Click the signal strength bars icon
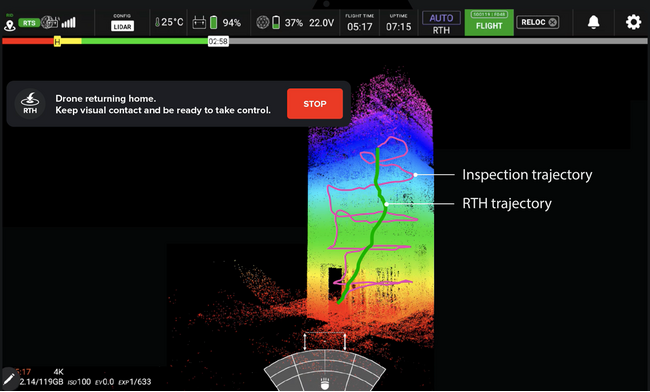650x392 pixels. pos(69,22)
